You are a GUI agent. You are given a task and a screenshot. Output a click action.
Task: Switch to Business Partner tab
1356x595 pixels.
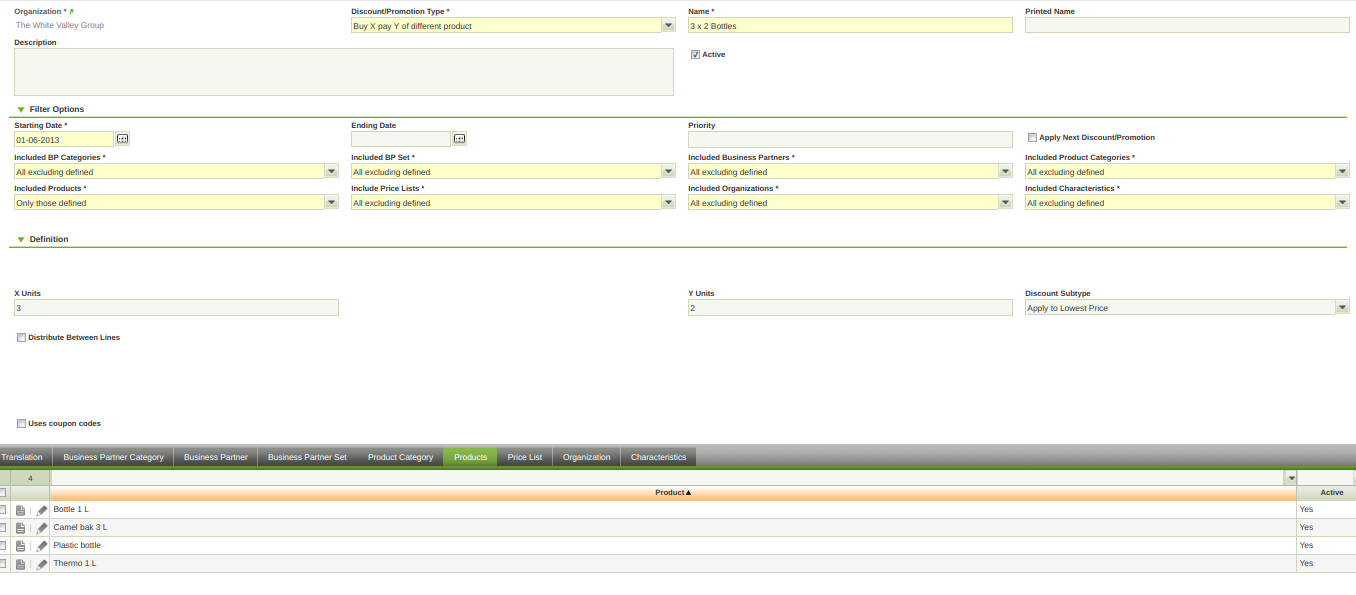tap(215, 457)
